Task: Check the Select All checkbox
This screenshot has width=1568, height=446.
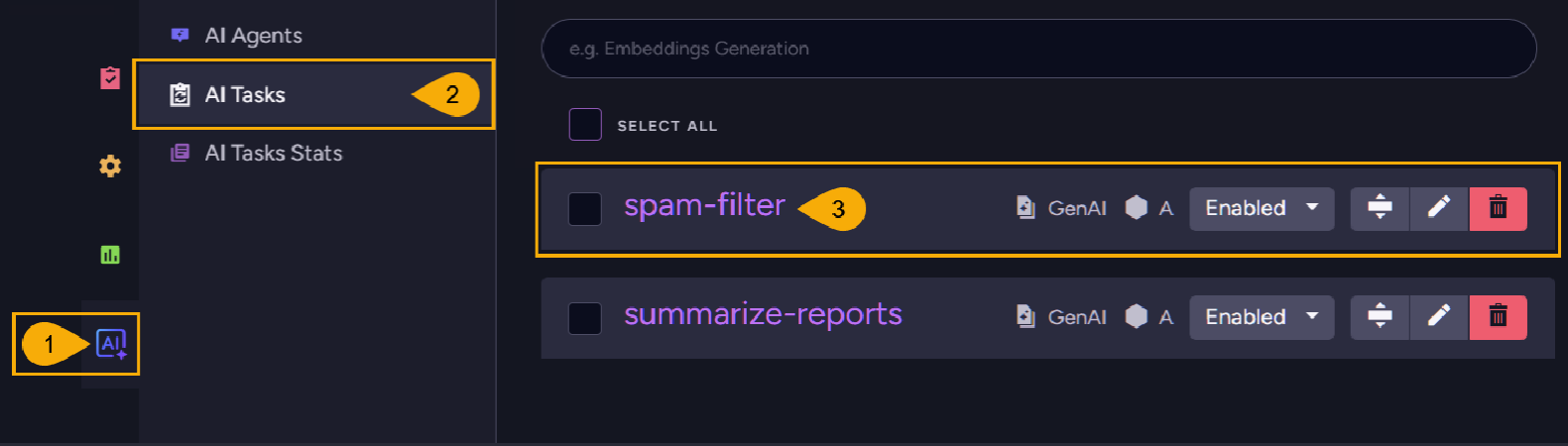Action: [585, 125]
